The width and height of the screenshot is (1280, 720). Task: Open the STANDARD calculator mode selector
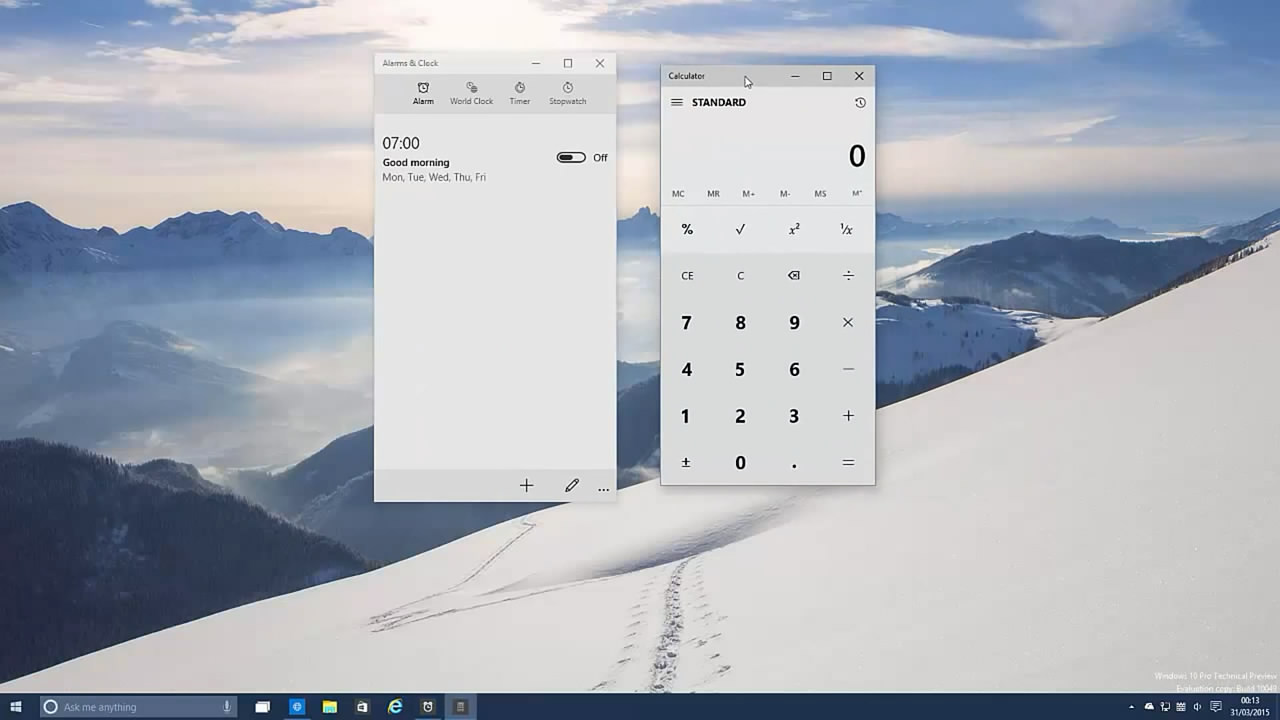[x=718, y=102]
